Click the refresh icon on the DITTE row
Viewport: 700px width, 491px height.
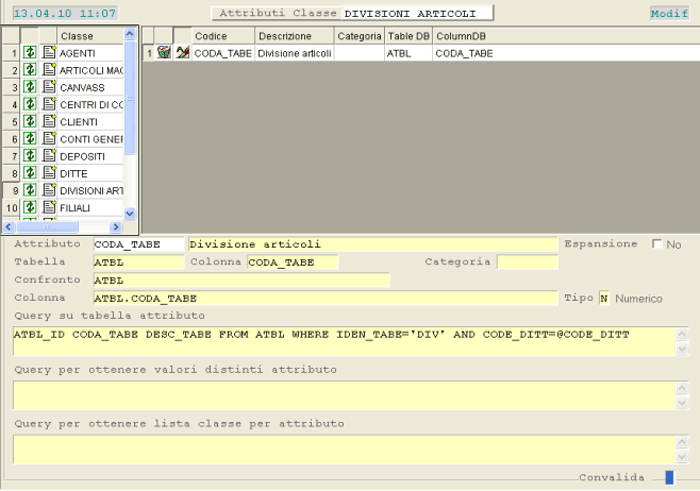[x=30, y=173]
